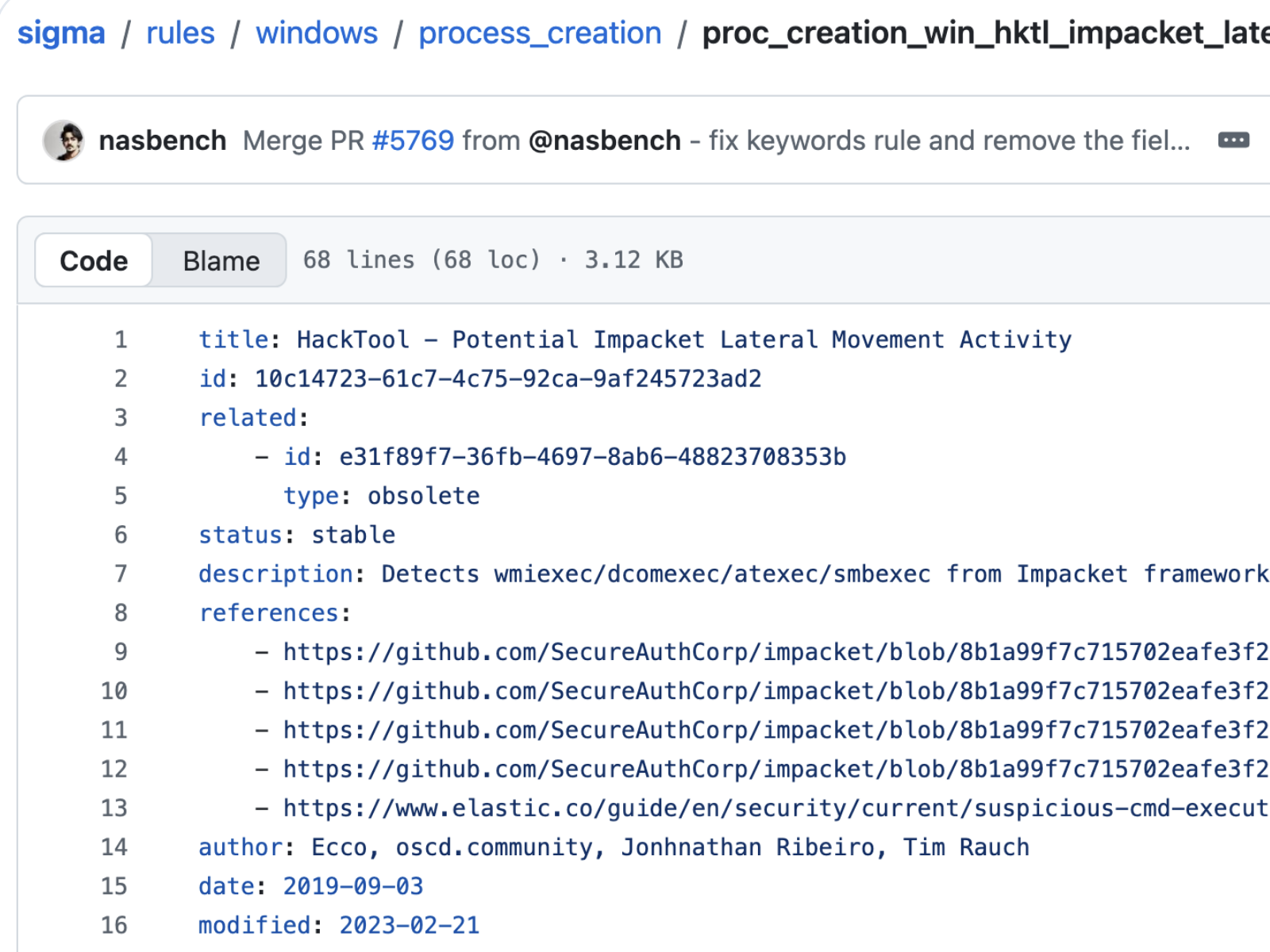The image size is (1270, 952).
Task: Click the impacket GitHub reference URL on line 12
Action: (775, 769)
